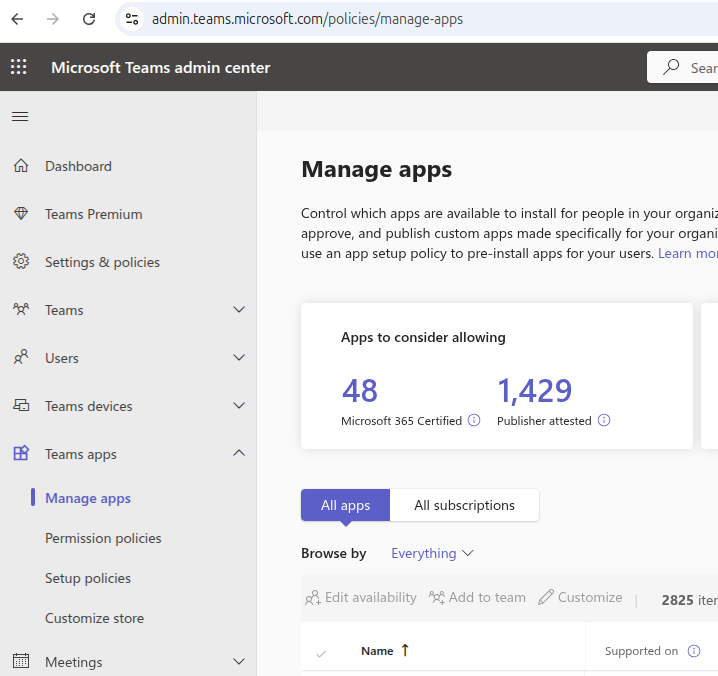Collapse the Teams apps section chevron

[239, 453]
